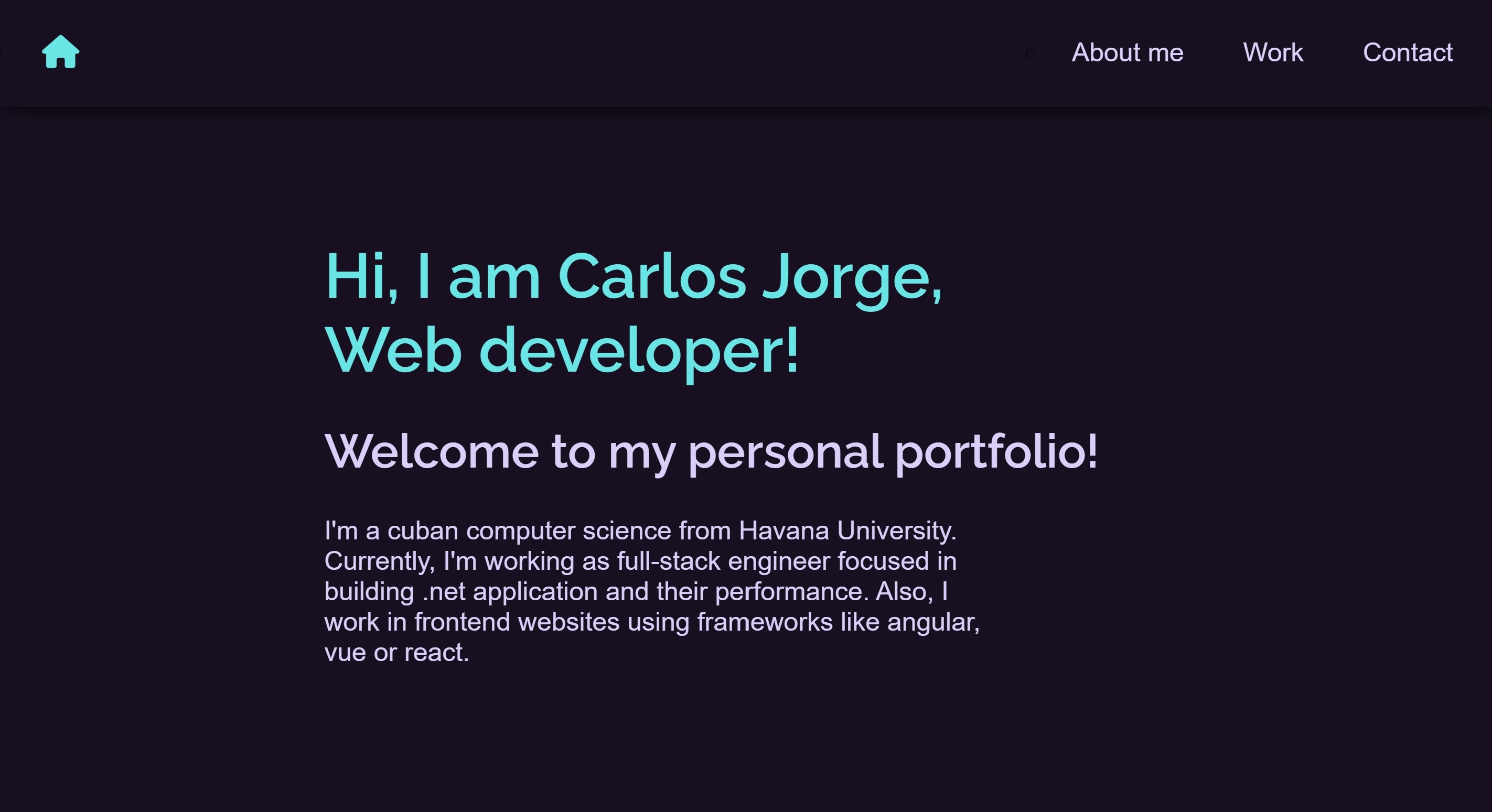The image size is (1492, 812).
Task: Click the word Currently in the bio
Action: point(379,561)
